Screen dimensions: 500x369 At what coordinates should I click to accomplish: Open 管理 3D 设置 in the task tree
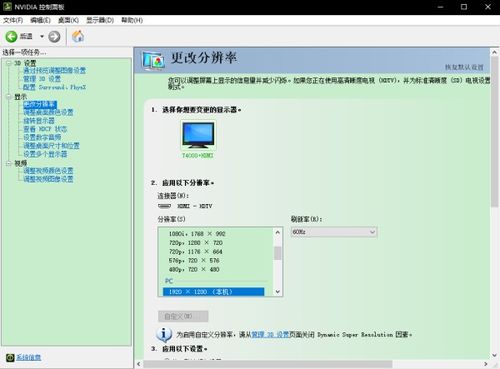(42, 79)
